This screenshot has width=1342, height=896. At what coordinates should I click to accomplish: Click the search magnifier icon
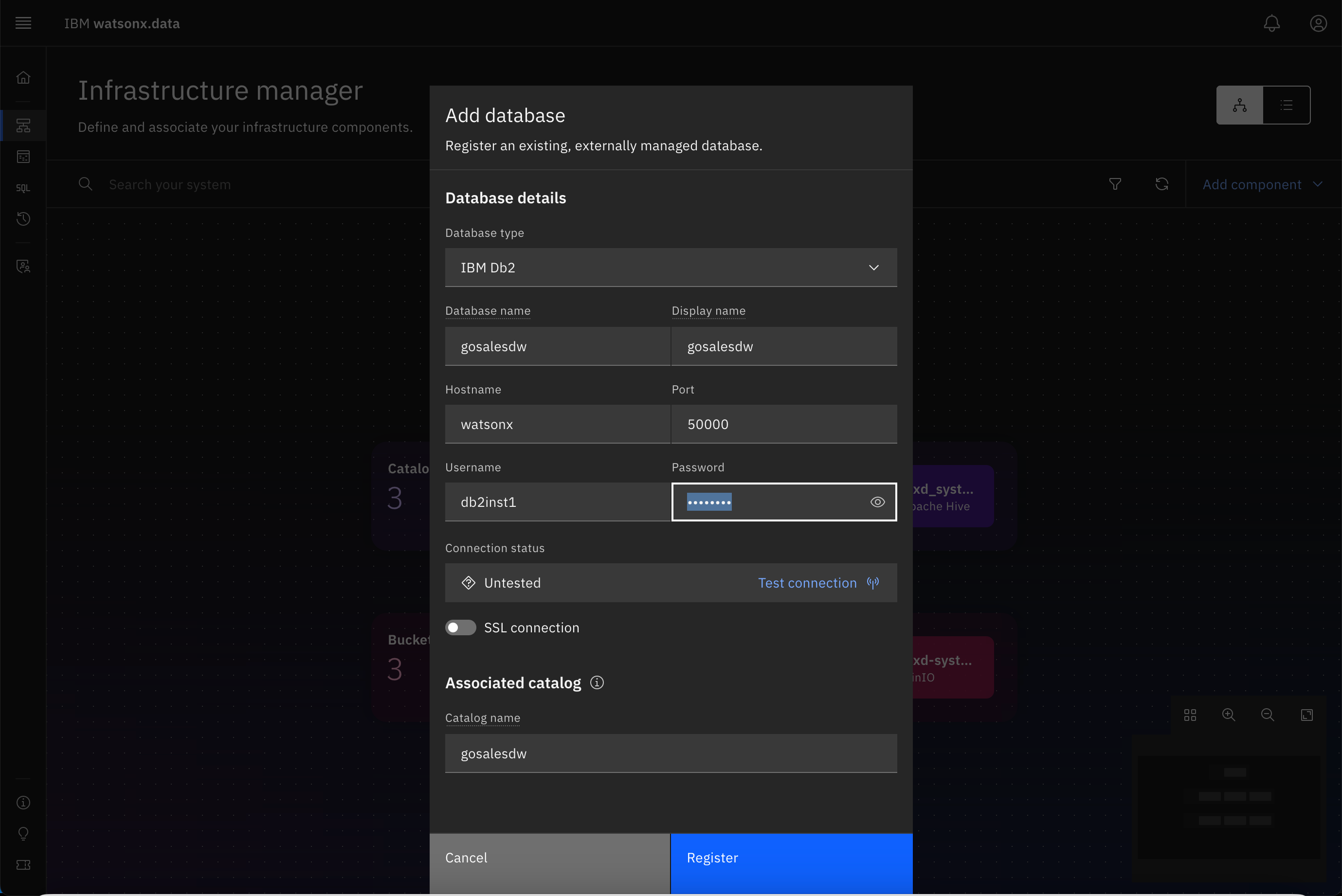(85, 184)
